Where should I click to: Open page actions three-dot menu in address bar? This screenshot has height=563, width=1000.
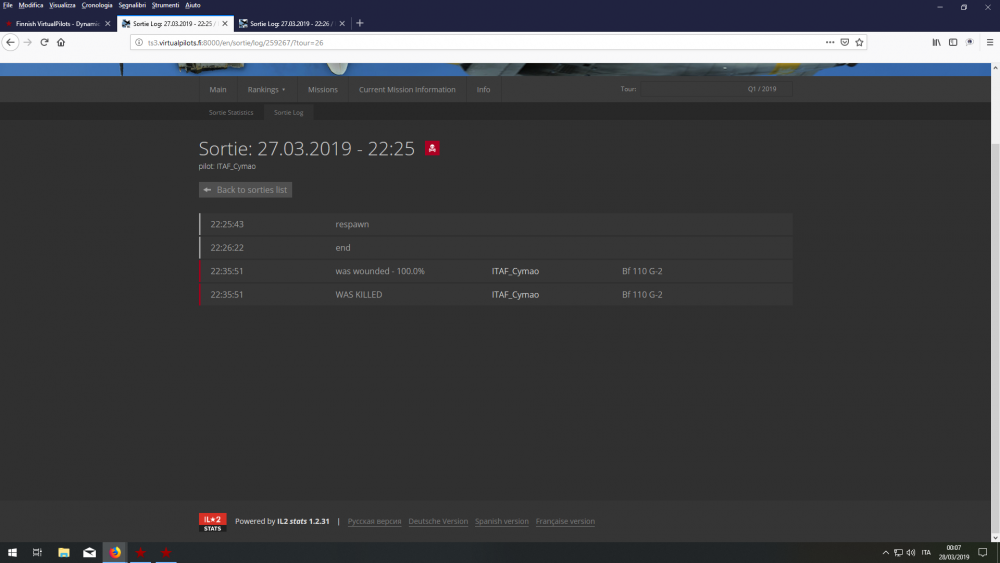[830, 43]
